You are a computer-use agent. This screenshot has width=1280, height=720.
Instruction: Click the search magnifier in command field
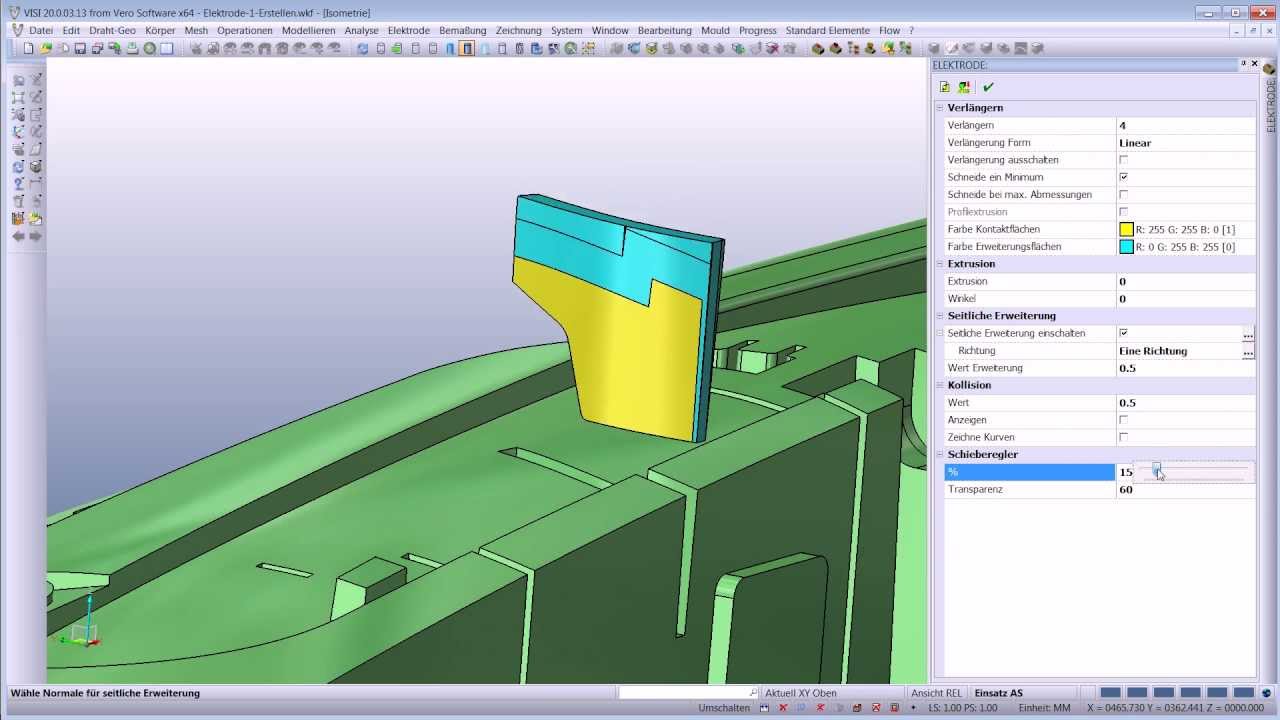coord(753,692)
